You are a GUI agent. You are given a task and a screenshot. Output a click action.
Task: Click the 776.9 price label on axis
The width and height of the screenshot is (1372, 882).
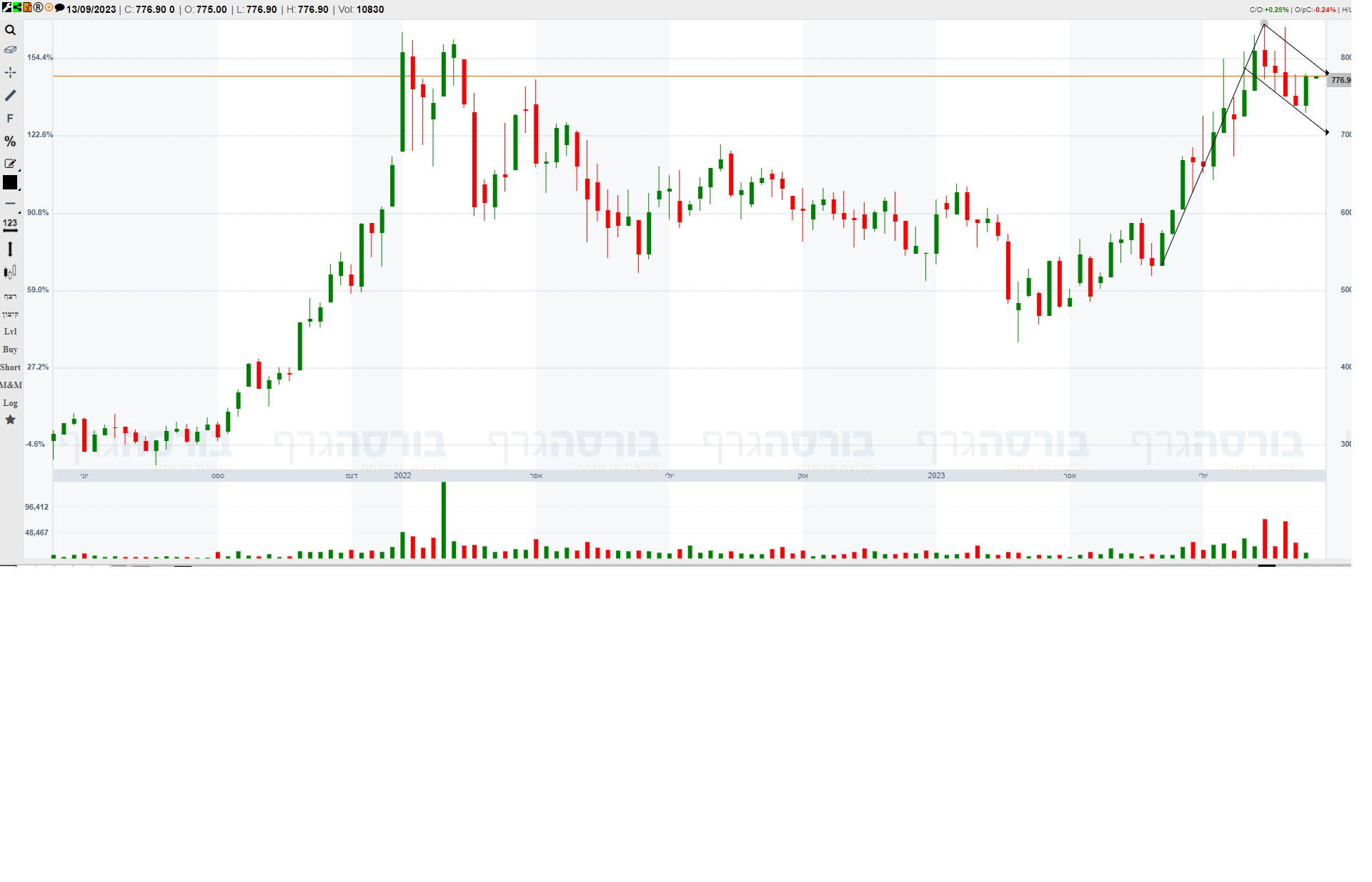(1339, 80)
